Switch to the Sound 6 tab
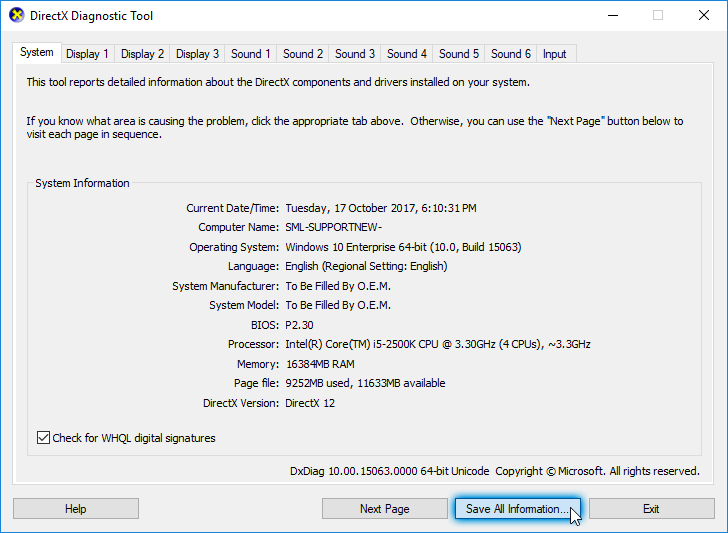Image resolution: width=728 pixels, height=533 pixels. pyautogui.click(x=511, y=54)
